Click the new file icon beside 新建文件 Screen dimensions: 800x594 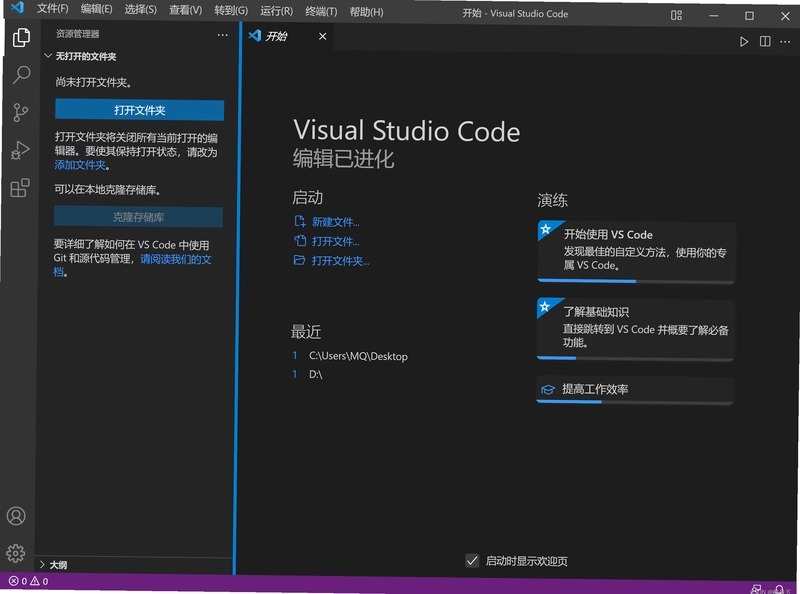click(x=300, y=221)
